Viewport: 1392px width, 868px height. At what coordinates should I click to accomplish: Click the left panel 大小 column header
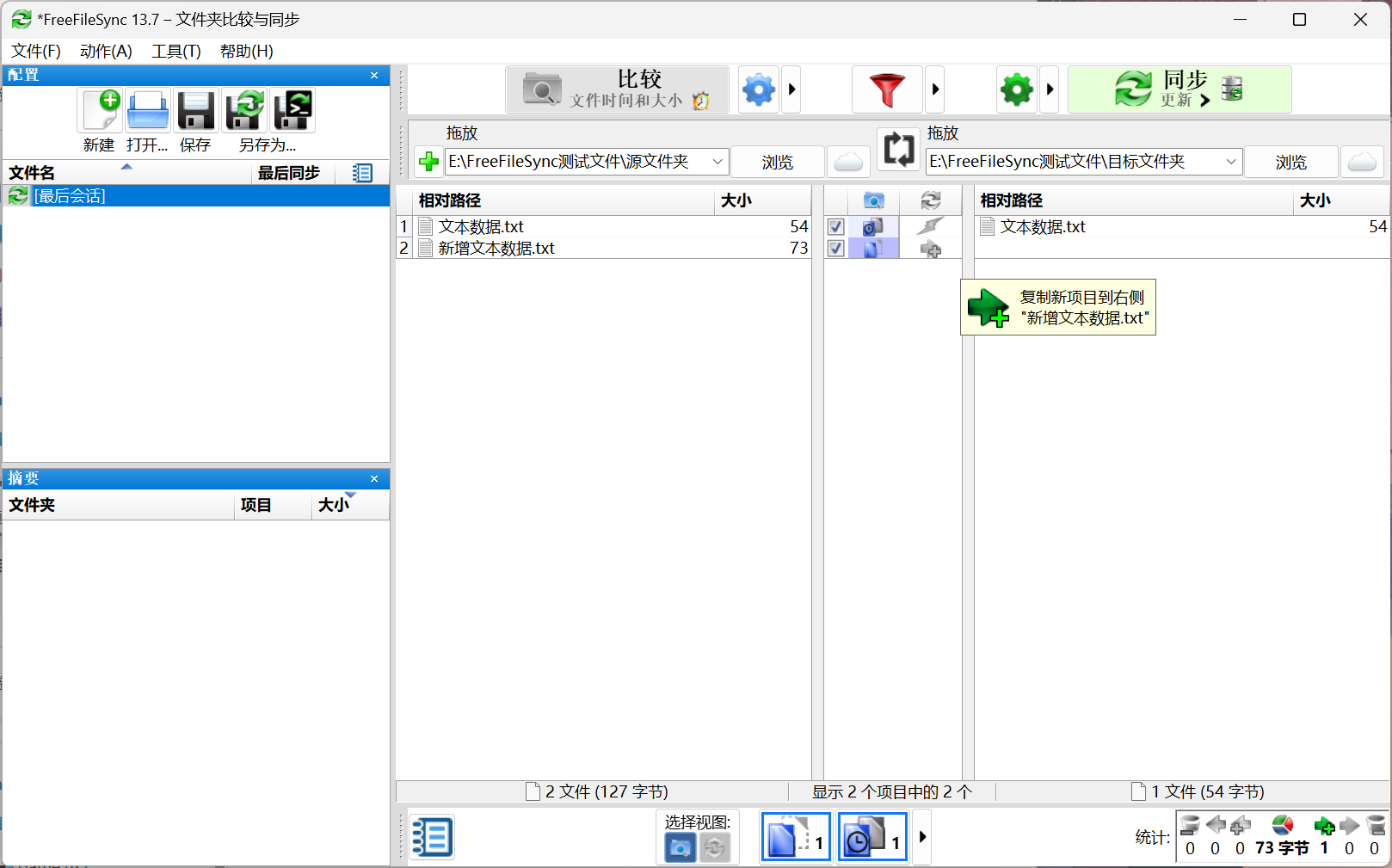(762, 200)
